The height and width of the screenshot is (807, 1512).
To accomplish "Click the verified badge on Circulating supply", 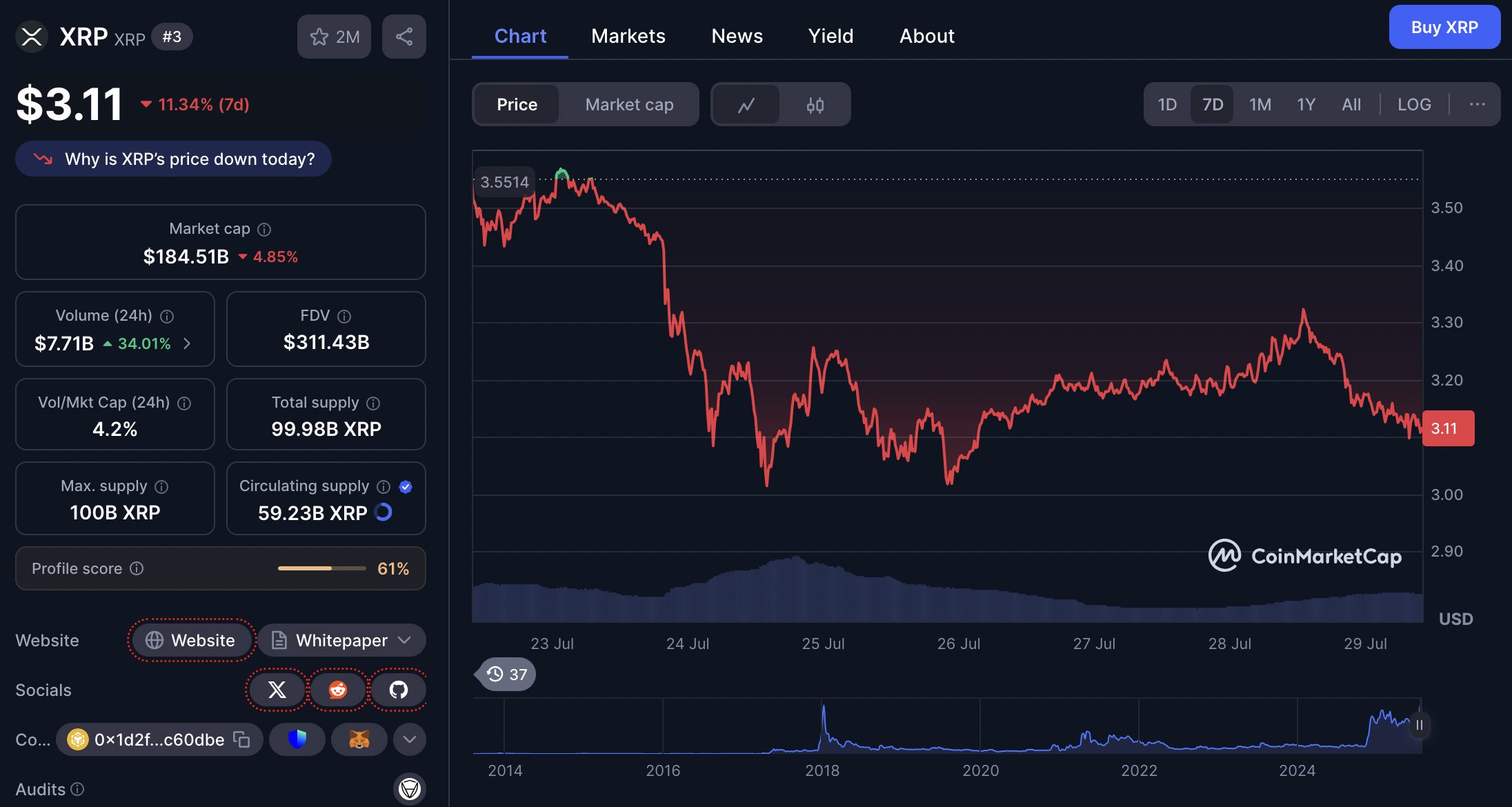I will point(406,486).
